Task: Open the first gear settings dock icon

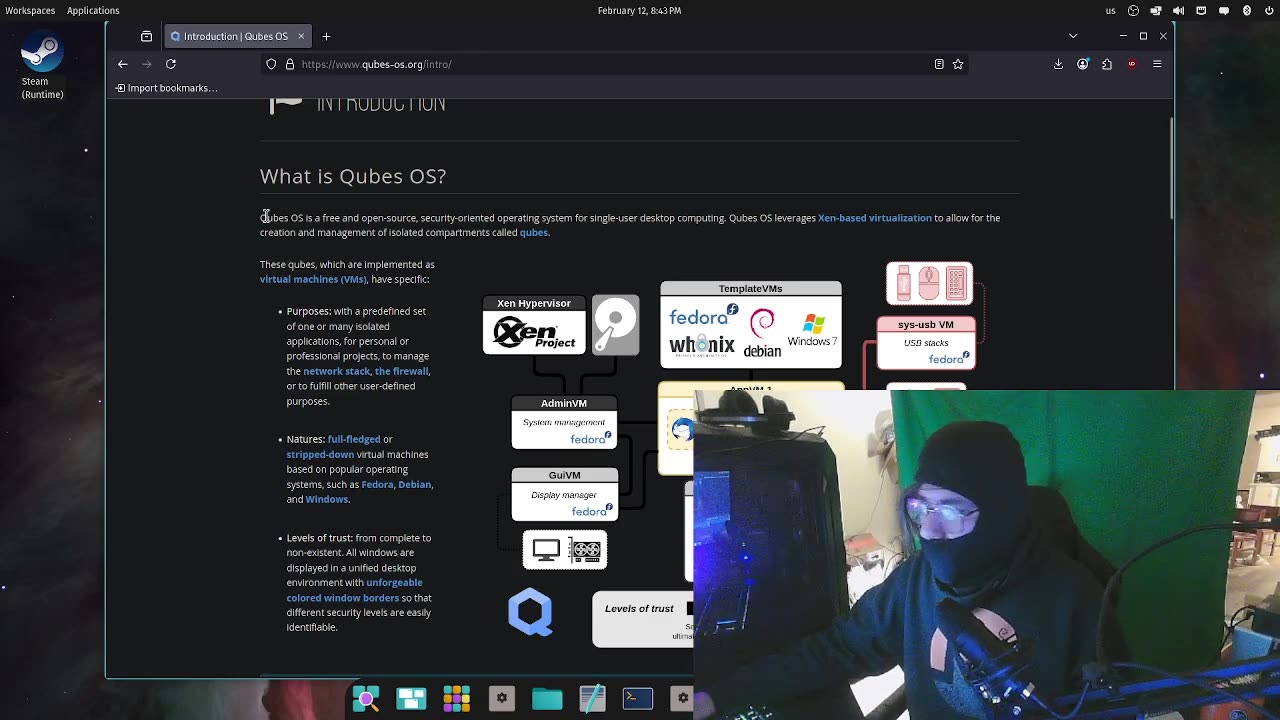Action: click(502, 698)
